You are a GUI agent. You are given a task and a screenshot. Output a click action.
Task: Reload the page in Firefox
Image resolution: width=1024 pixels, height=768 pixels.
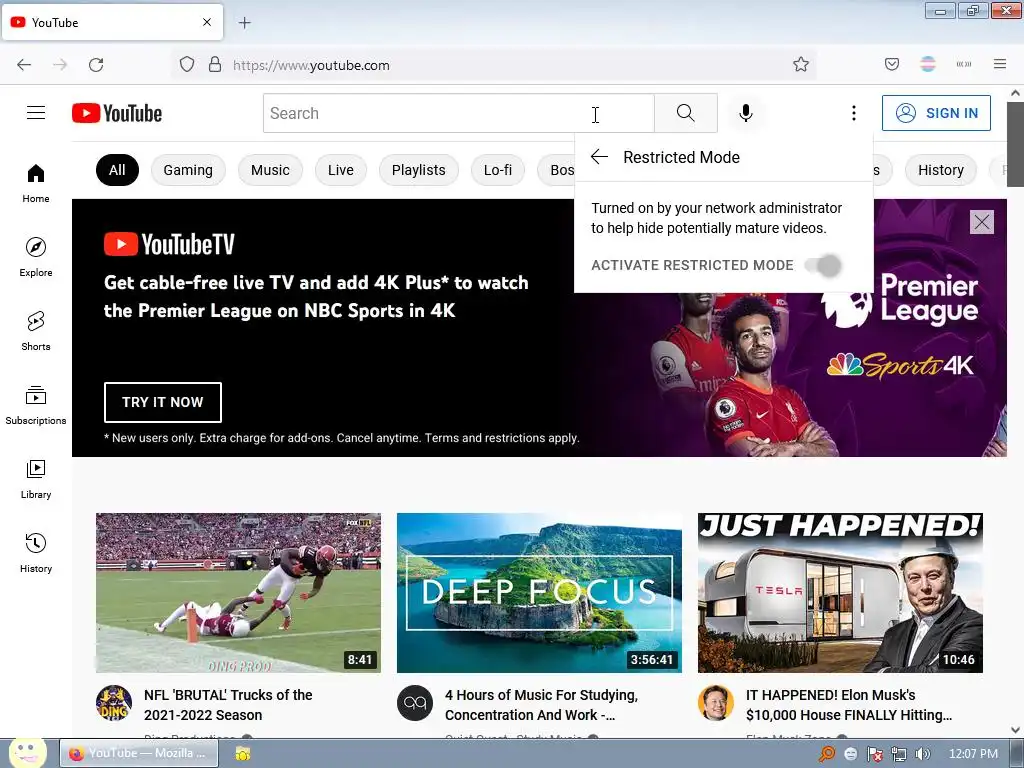coord(96,65)
